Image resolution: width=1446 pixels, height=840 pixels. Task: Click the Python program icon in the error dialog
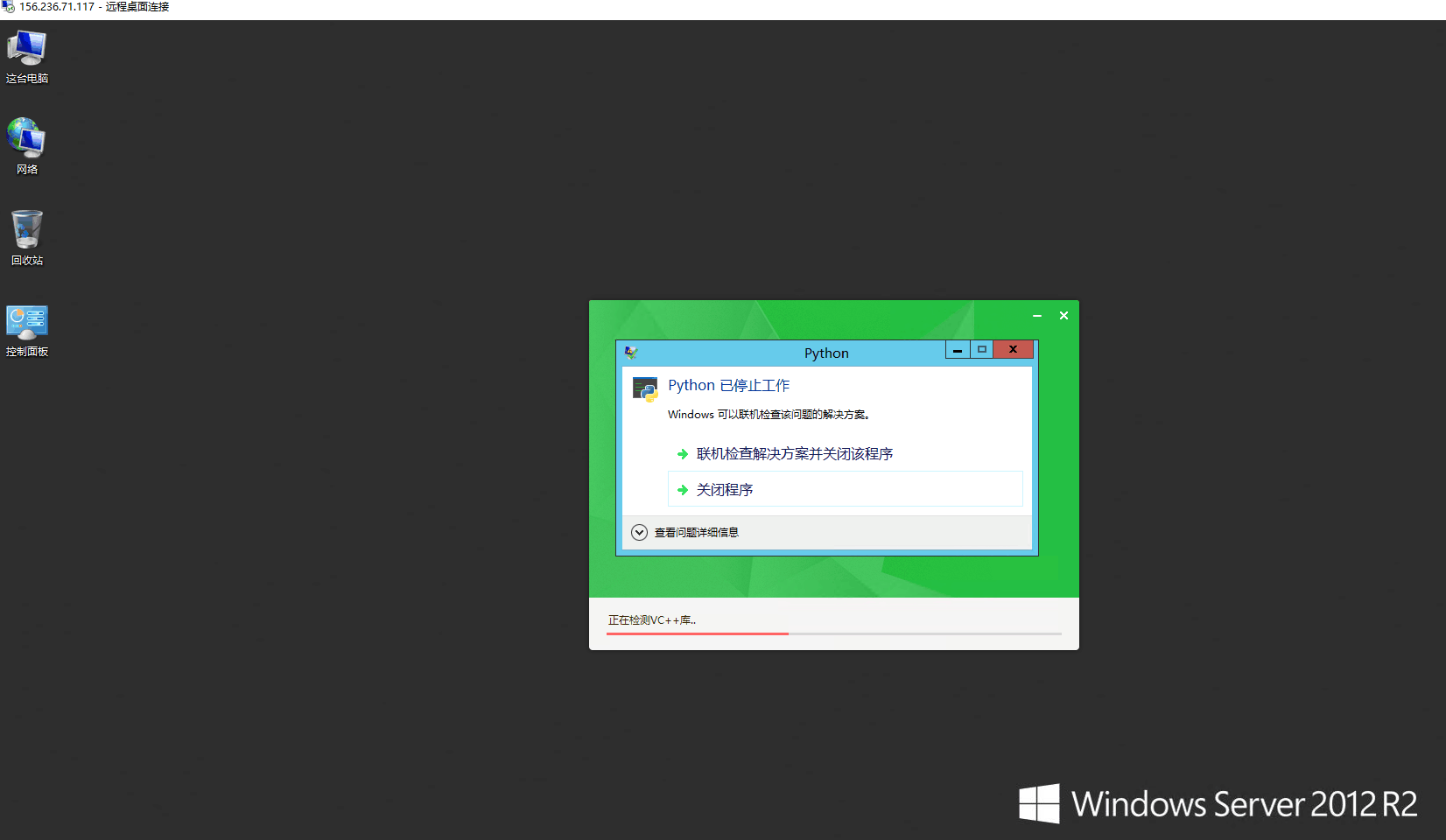click(x=645, y=388)
